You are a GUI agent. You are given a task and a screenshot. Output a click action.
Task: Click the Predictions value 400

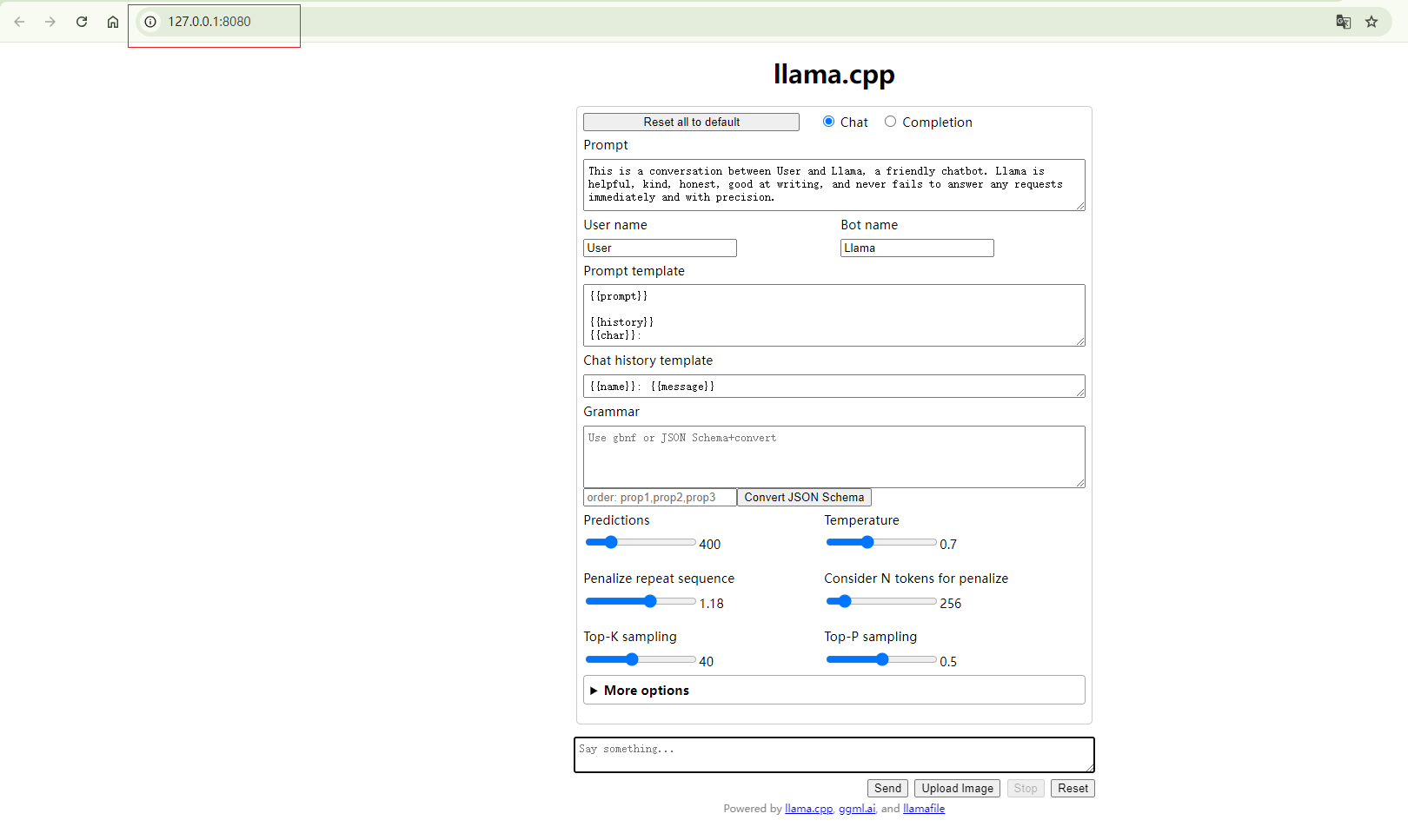(710, 545)
